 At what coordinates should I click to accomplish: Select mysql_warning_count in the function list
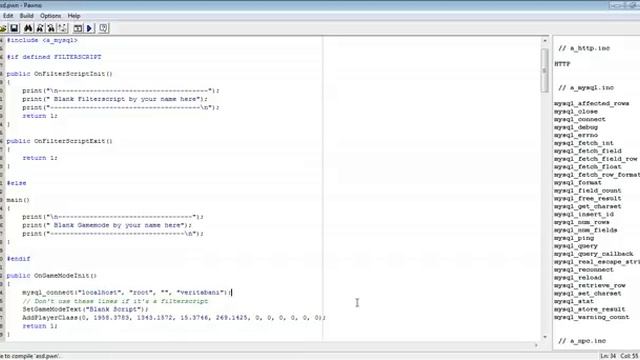pos(591,317)
